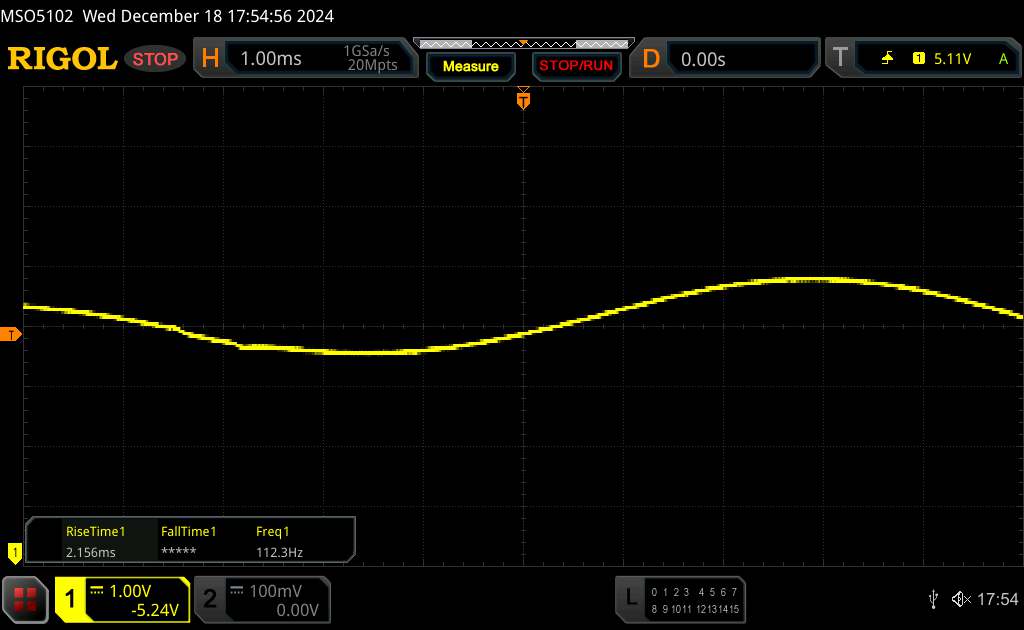
Task: Click the trigger source channel 1 badge
Action: [x=919, y=59]
